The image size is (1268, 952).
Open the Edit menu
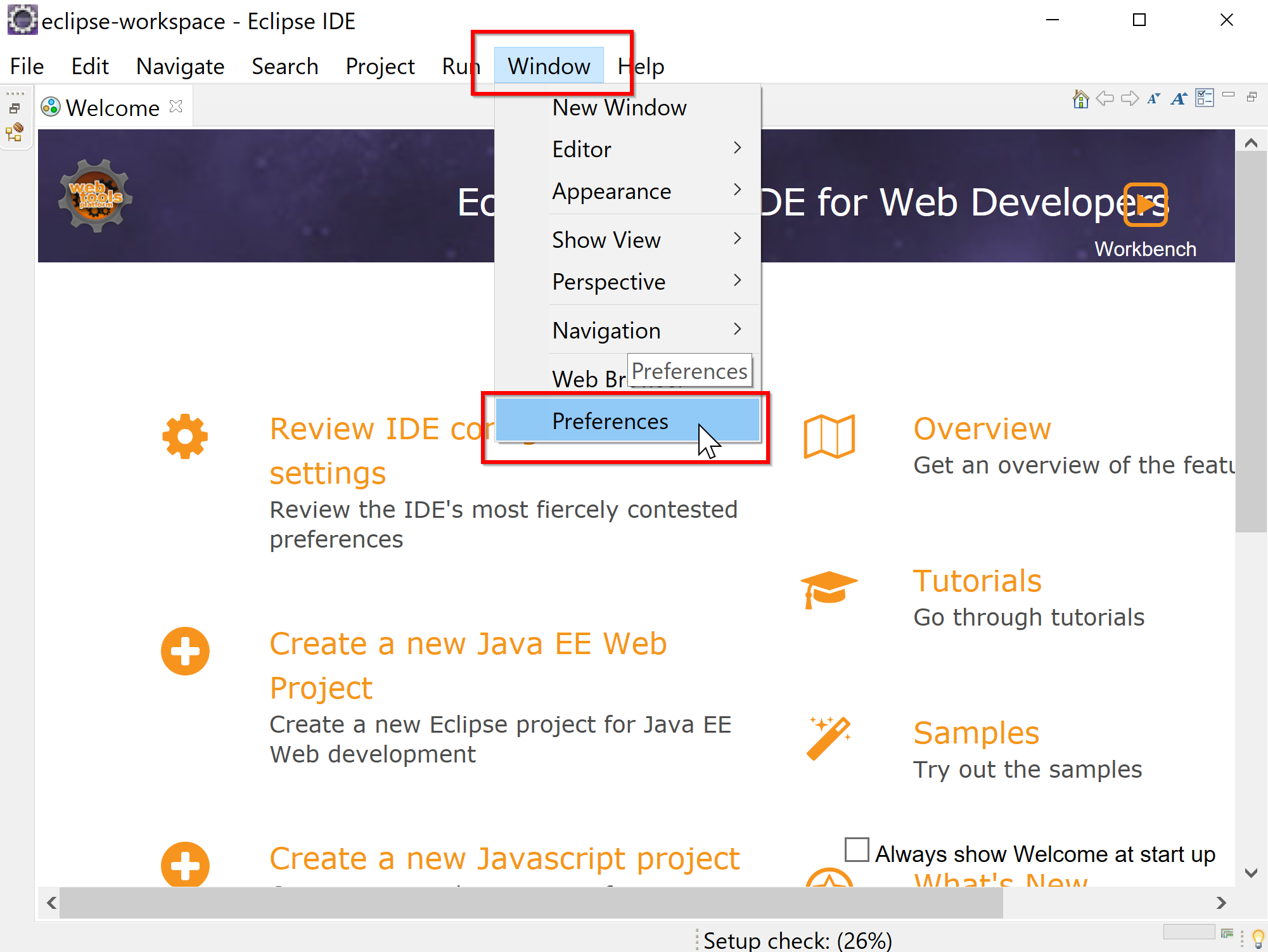(90, 66)
